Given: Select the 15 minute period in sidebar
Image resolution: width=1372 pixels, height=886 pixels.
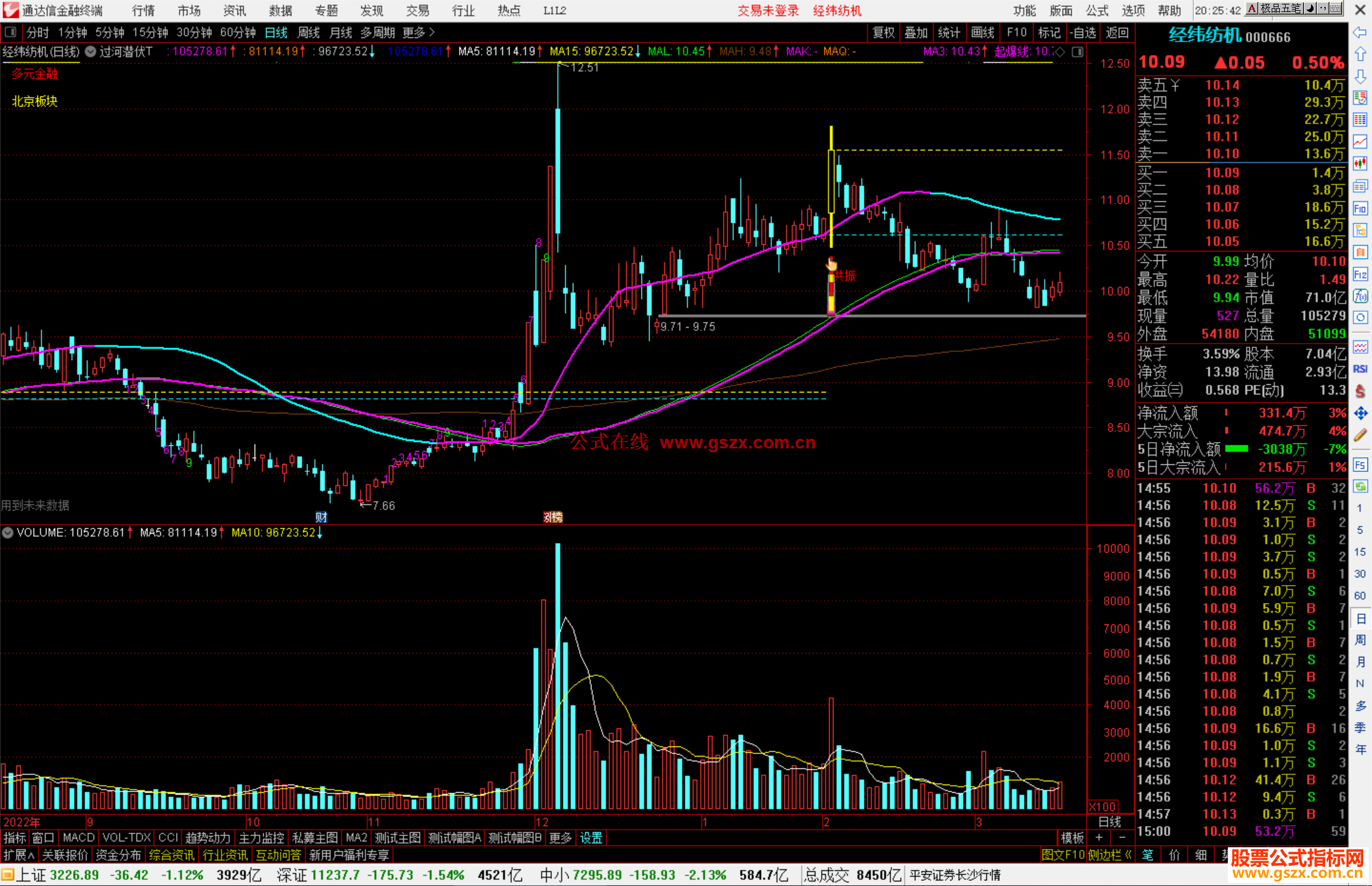Looking at the screenshot, I should coord(1360,552).
